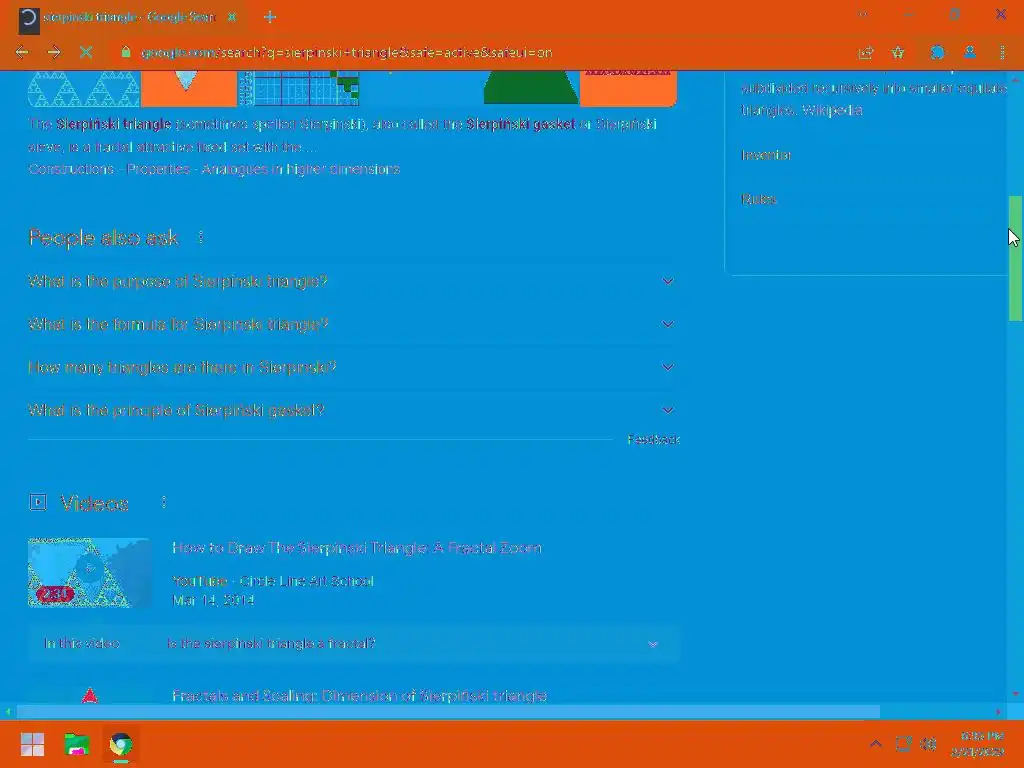Expand 'What is the formula for Sierpinski triangle?'
This screenshot has width=1024, height=768.
tap(353, 325)
